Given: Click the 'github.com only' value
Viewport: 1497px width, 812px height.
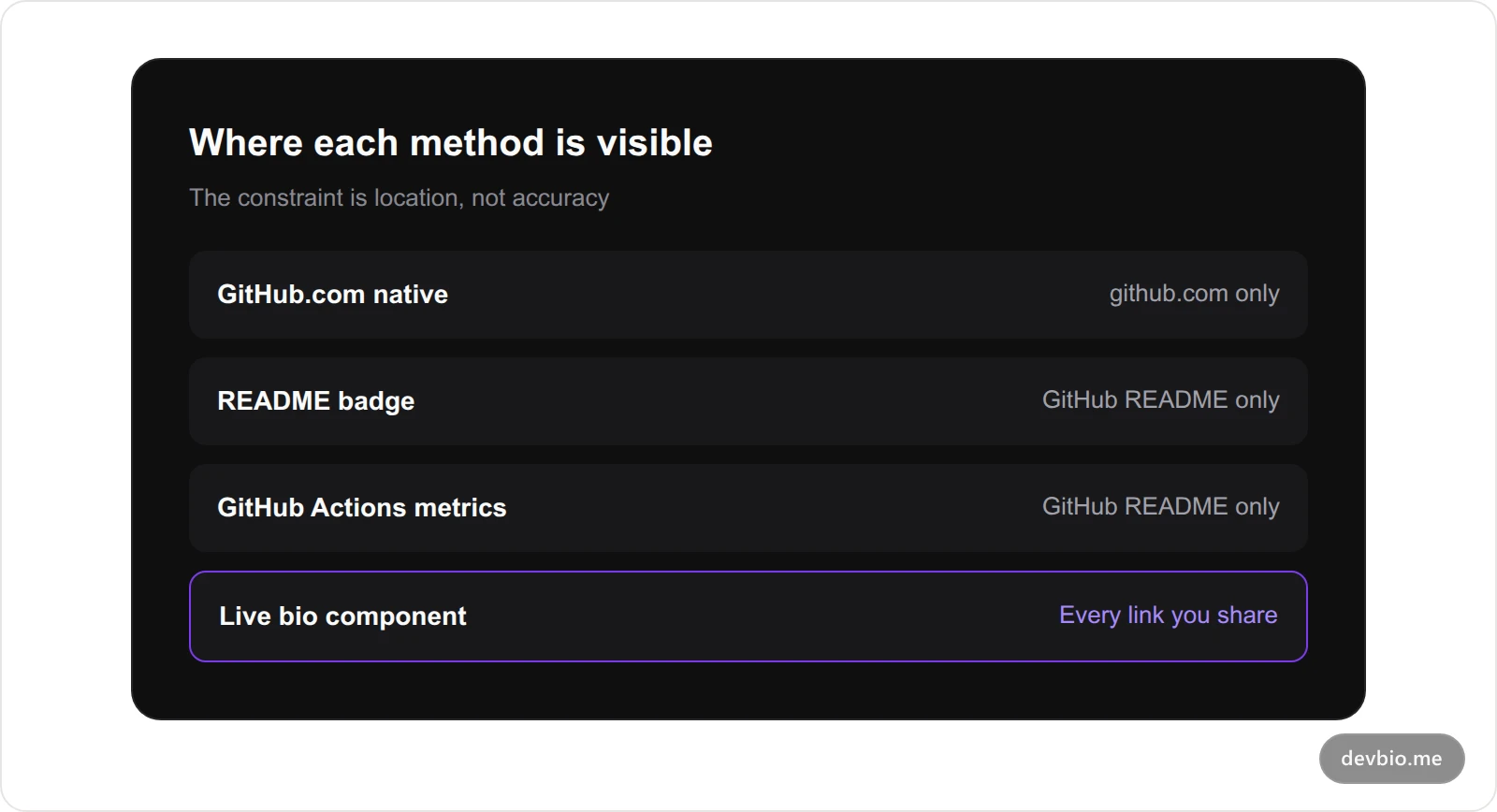Looking at the screenshot, I should (1194, 294).
